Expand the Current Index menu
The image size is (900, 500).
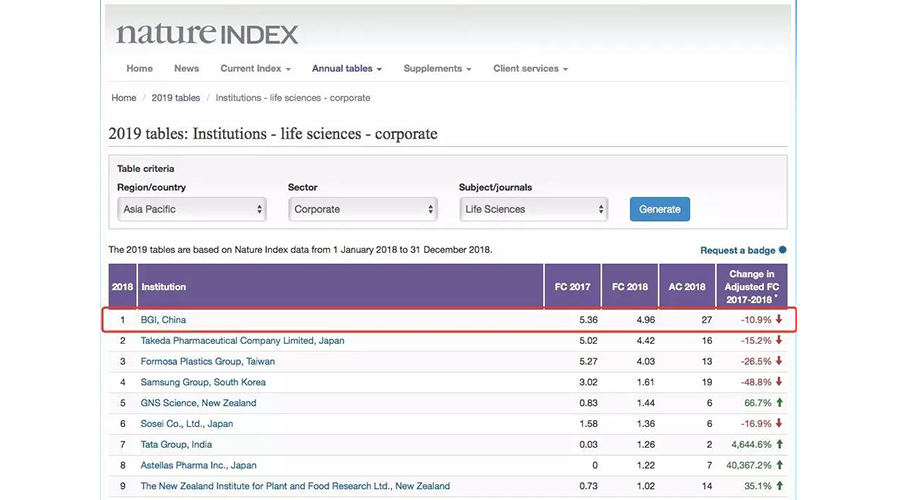[255, 68]
